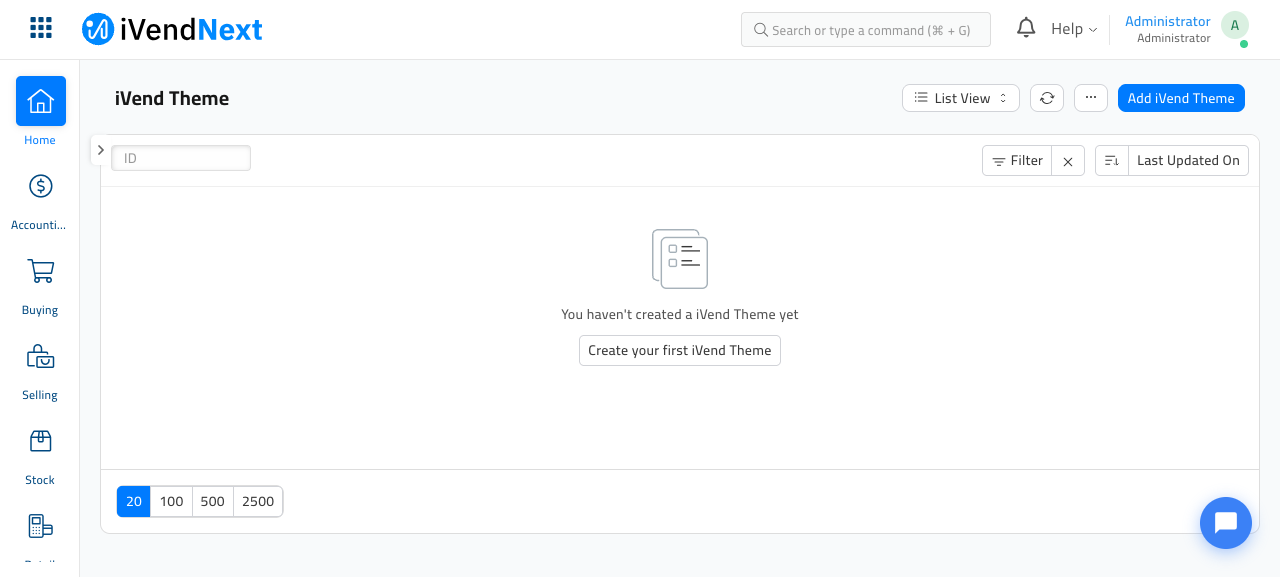Open the notifications bell
Image resolution: width=1280 pixels, height=577 pixels.
tap(1026, 28)
